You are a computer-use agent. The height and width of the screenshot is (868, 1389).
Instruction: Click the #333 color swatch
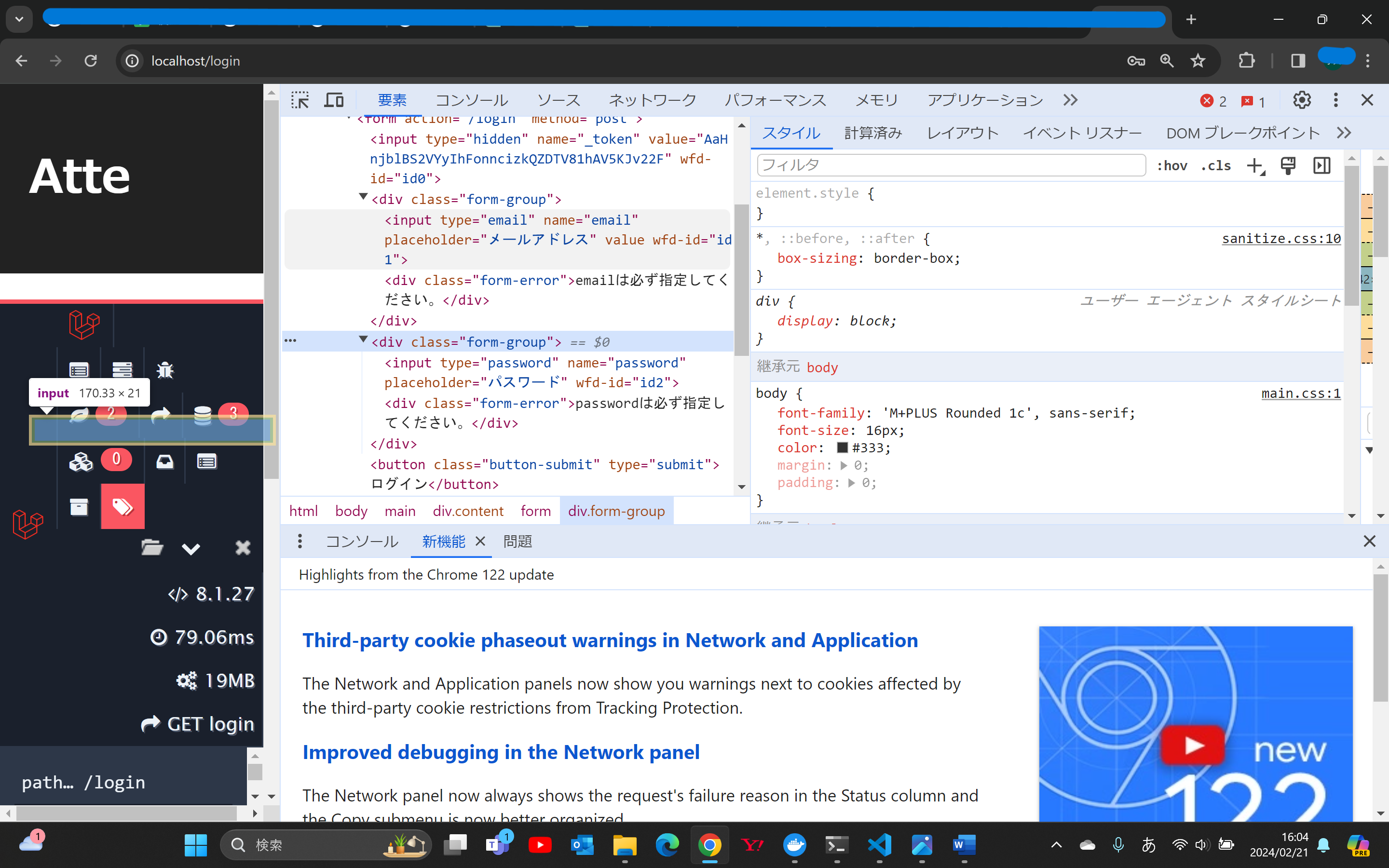point(842,448)
